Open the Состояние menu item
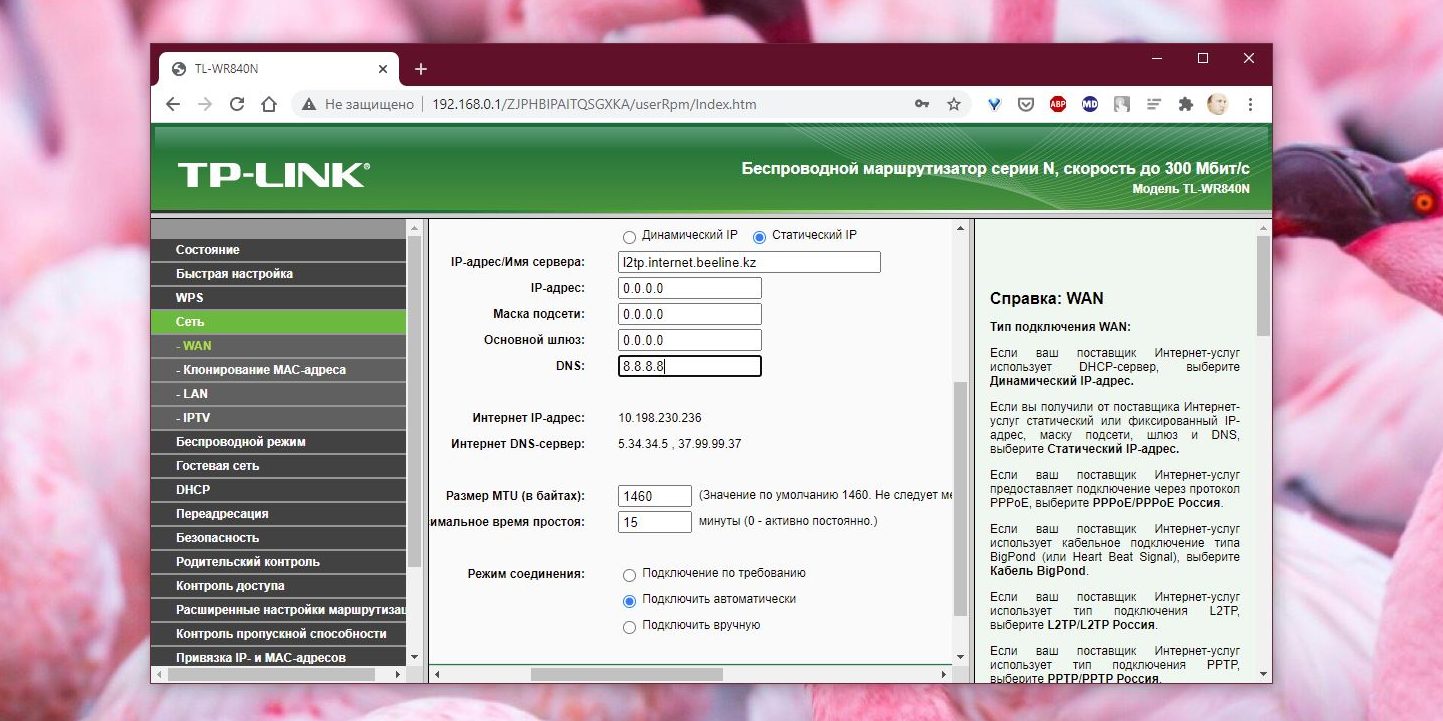The width and height of the screenshot is (1443, 721). pyautogui.click(x=279, y=250)
